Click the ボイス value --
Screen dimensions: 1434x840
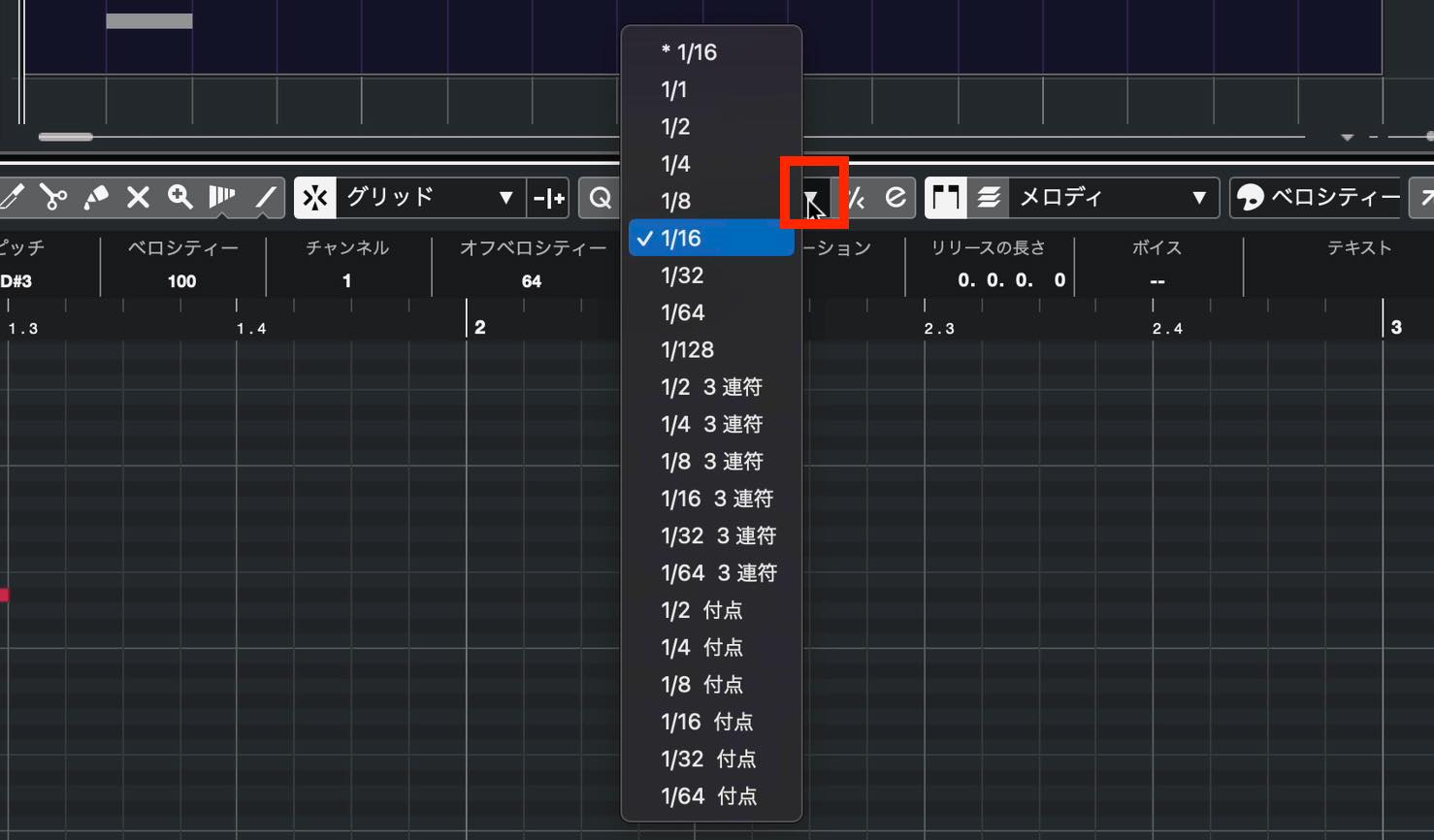pyautogui.click(x=1157, y=281)
